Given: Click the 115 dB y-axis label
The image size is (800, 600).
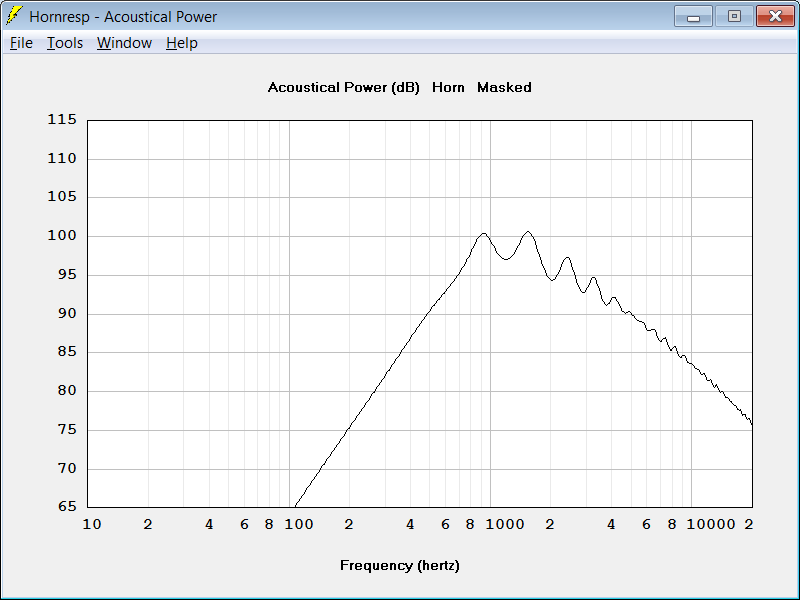Looking at the screenshot, I should click(x=62, y=119).
